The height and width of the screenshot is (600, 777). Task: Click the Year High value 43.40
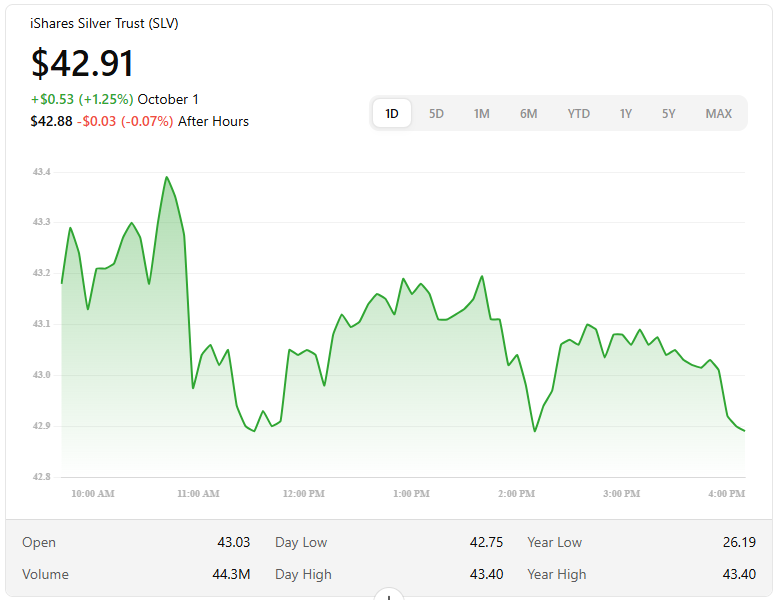[x=739, y=574]
